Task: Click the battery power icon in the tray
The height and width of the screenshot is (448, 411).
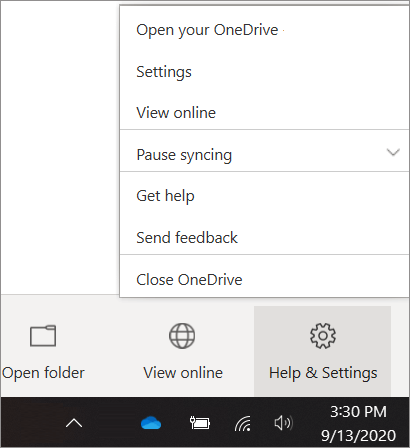Action: click(200, 423)
